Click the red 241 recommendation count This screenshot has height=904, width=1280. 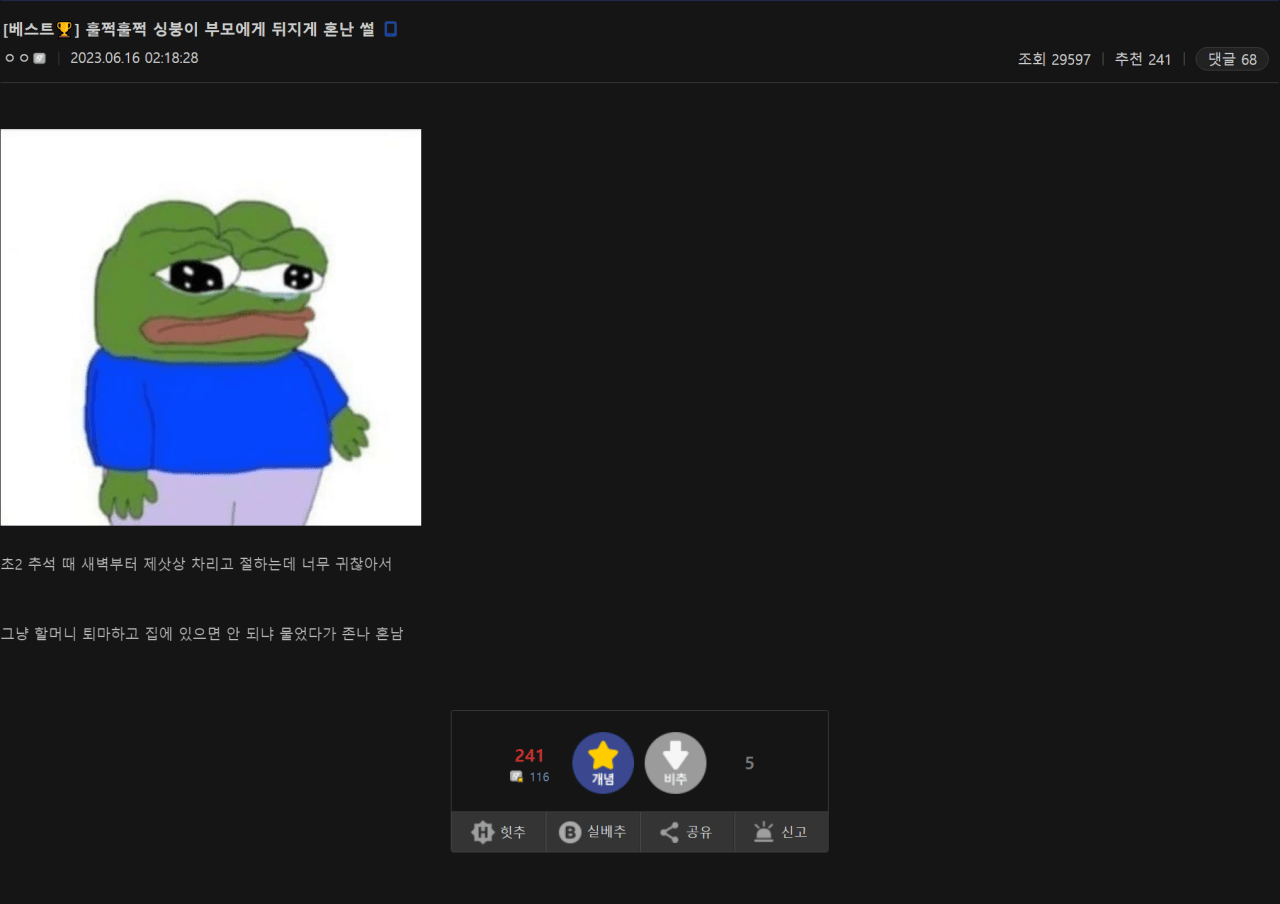[529, 755]
